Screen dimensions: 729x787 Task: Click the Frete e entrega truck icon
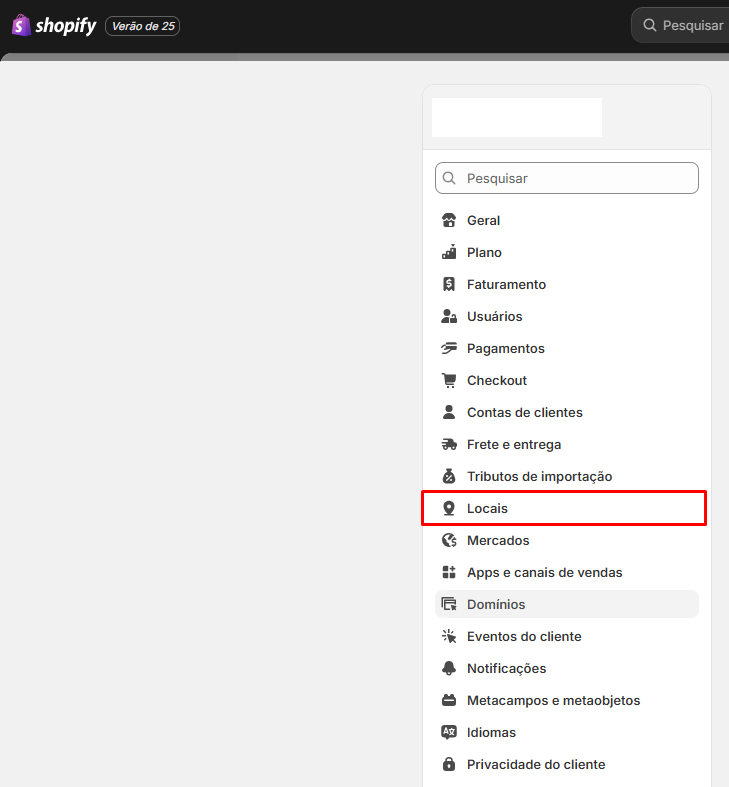(449, 445)
